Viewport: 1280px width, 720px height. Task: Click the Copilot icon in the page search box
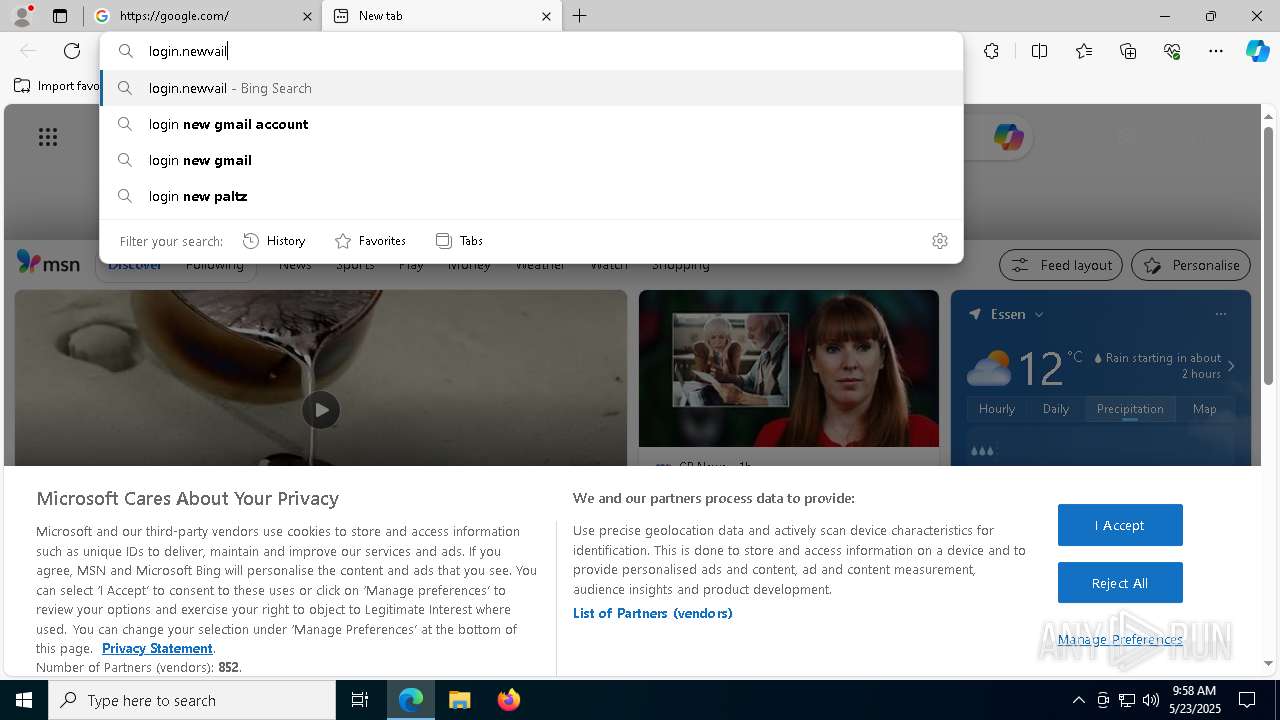click(1008, 137)
